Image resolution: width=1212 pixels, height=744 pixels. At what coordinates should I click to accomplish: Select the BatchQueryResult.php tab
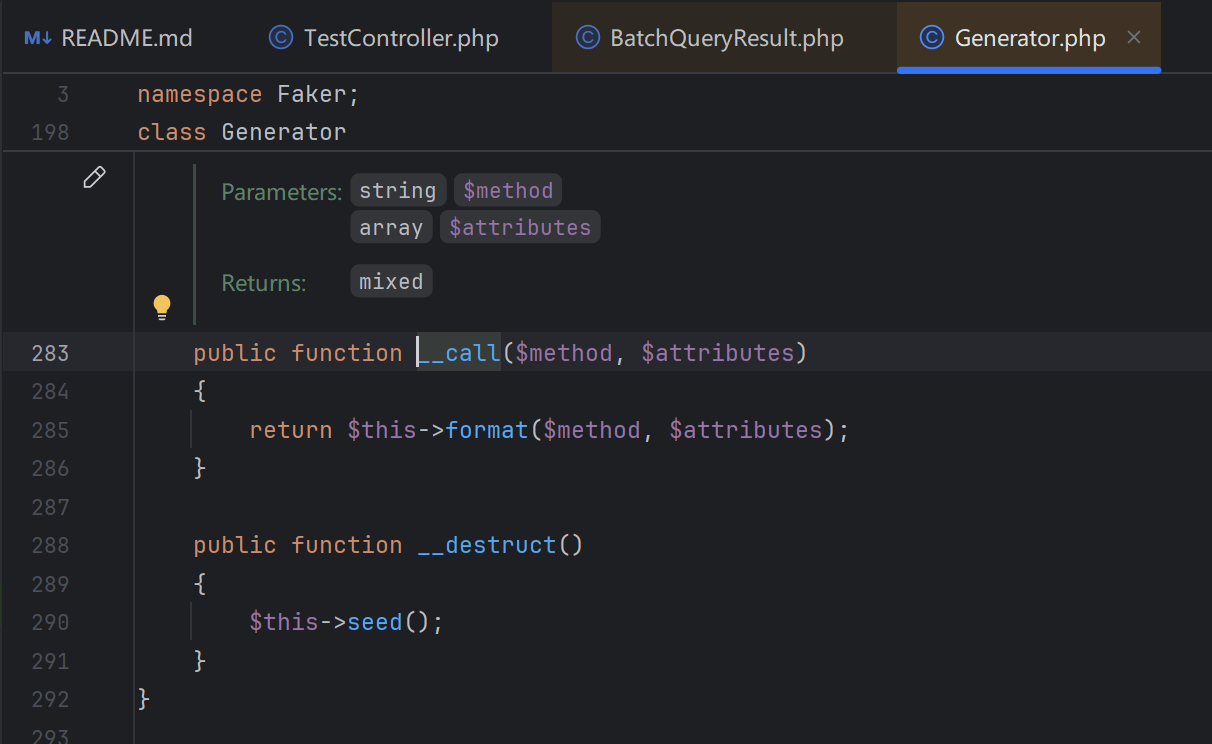[710, 38]
